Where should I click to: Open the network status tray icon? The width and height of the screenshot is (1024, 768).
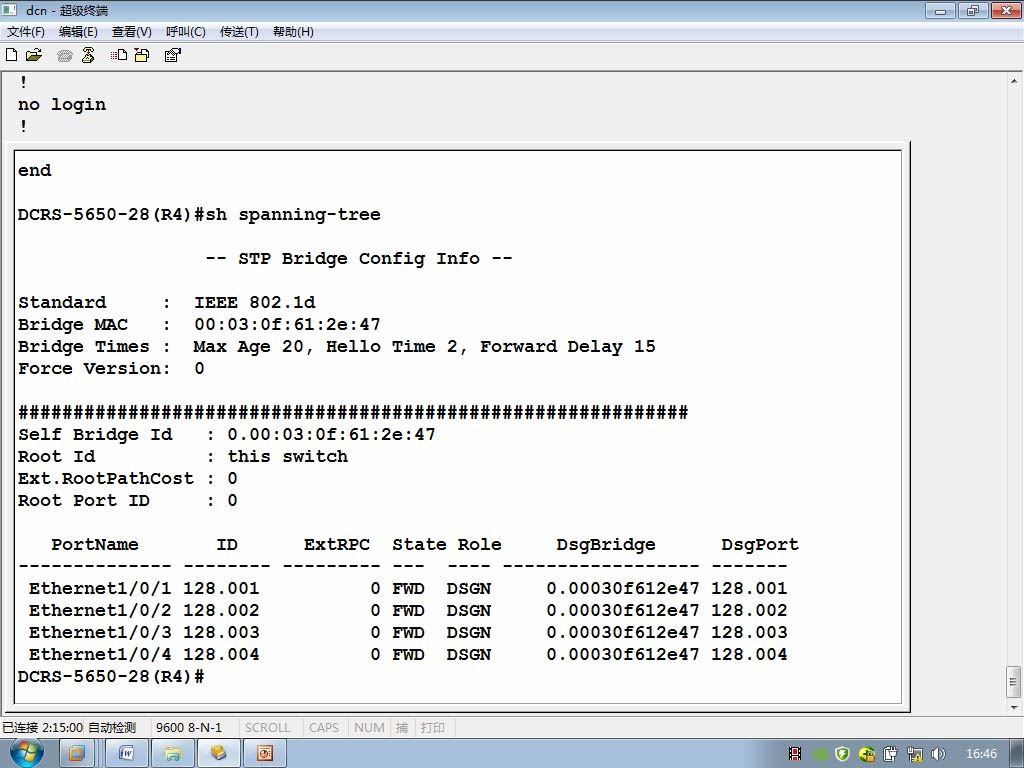(x=914, y=754)
